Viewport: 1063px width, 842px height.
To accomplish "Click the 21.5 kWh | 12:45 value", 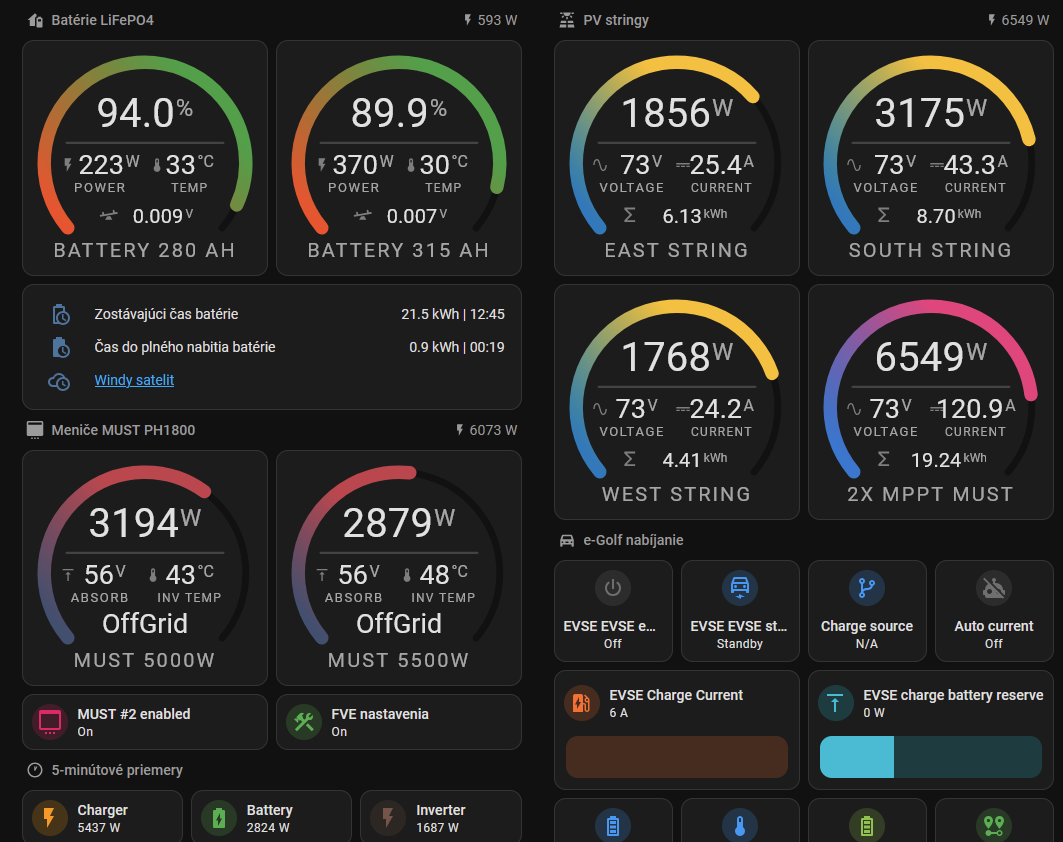I will [x=453, y=315].
